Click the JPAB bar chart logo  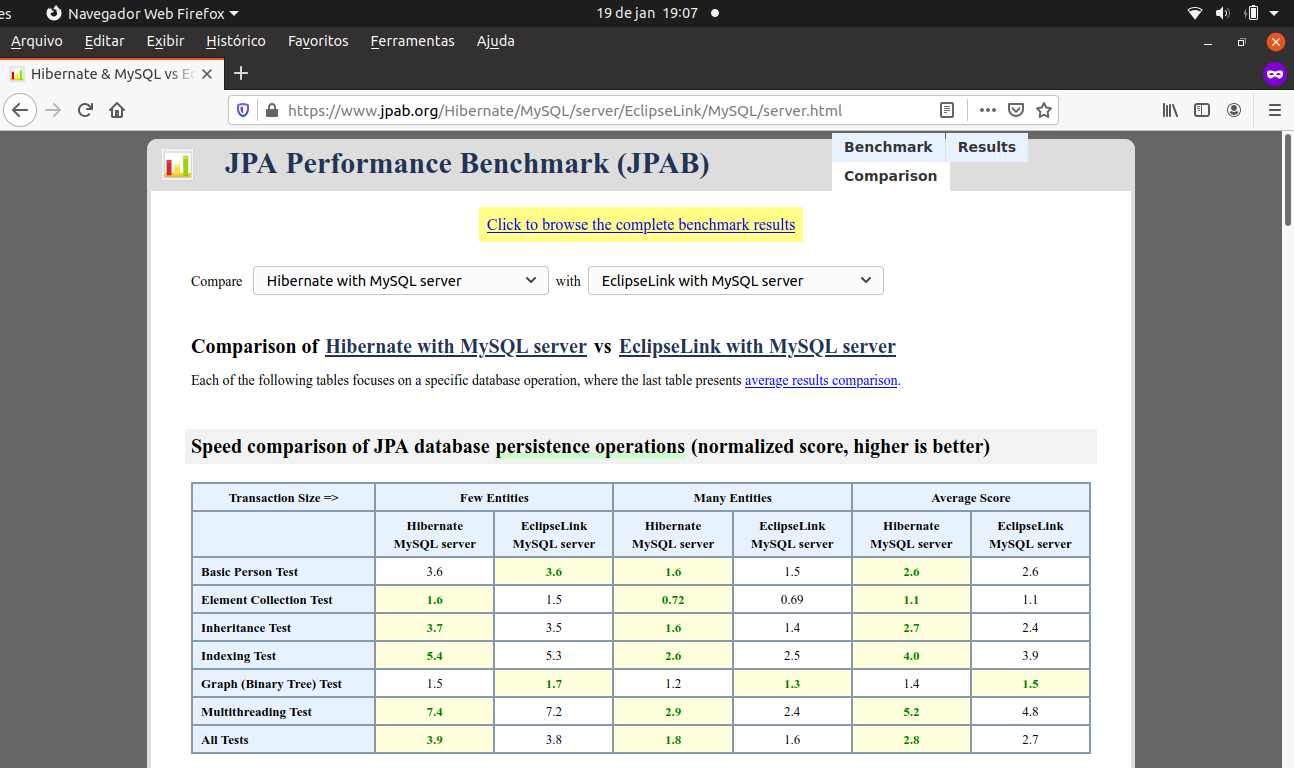click(177, 165)
